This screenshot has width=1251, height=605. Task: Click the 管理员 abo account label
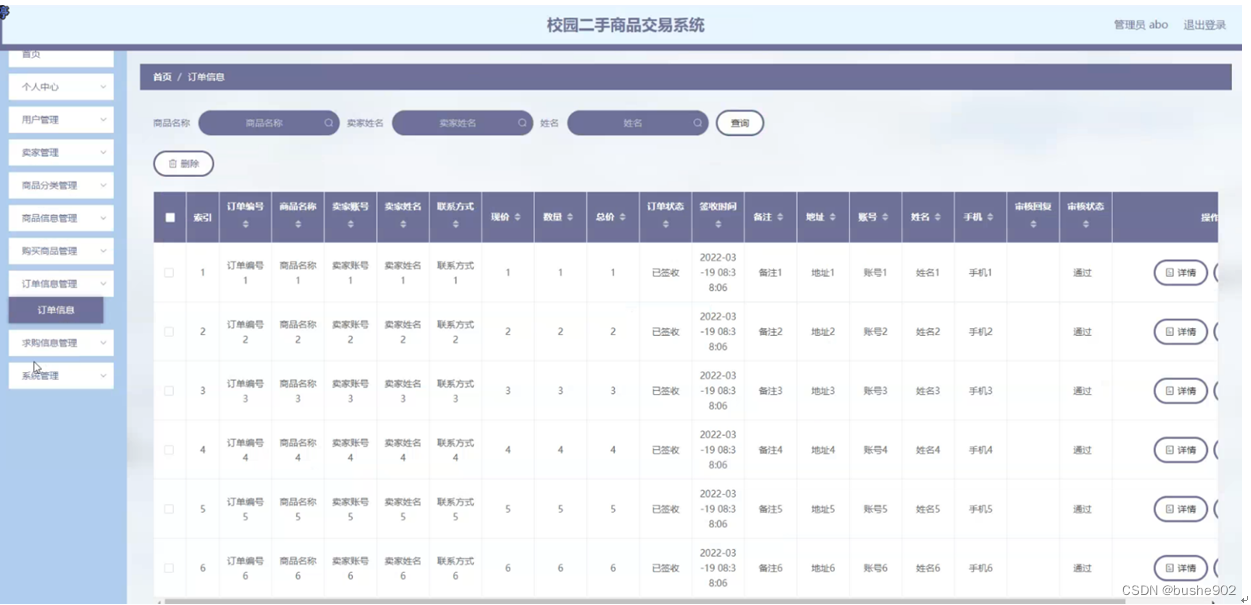[1141, 25]
